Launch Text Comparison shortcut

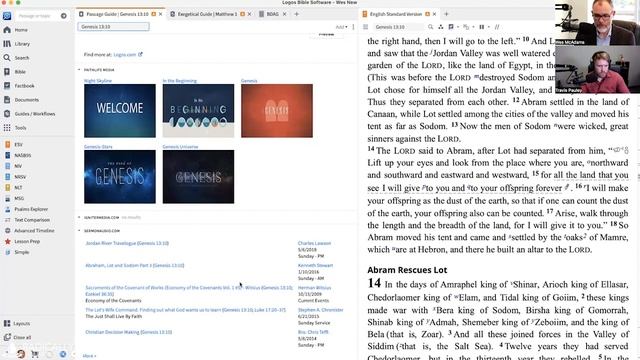[x=27, y=220]
